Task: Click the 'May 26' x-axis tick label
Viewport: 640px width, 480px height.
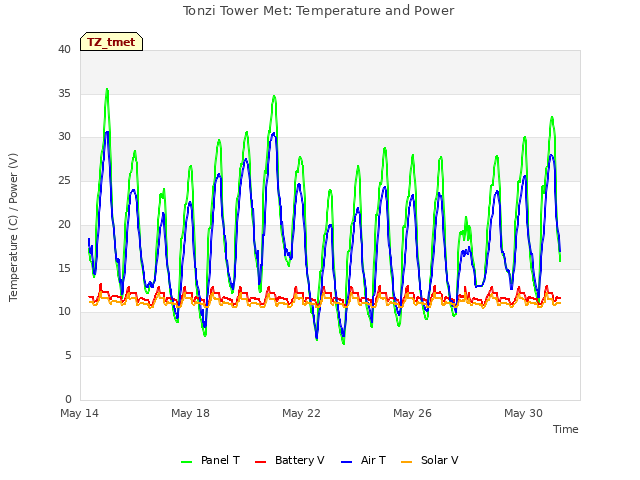Action: pos(412,413)
